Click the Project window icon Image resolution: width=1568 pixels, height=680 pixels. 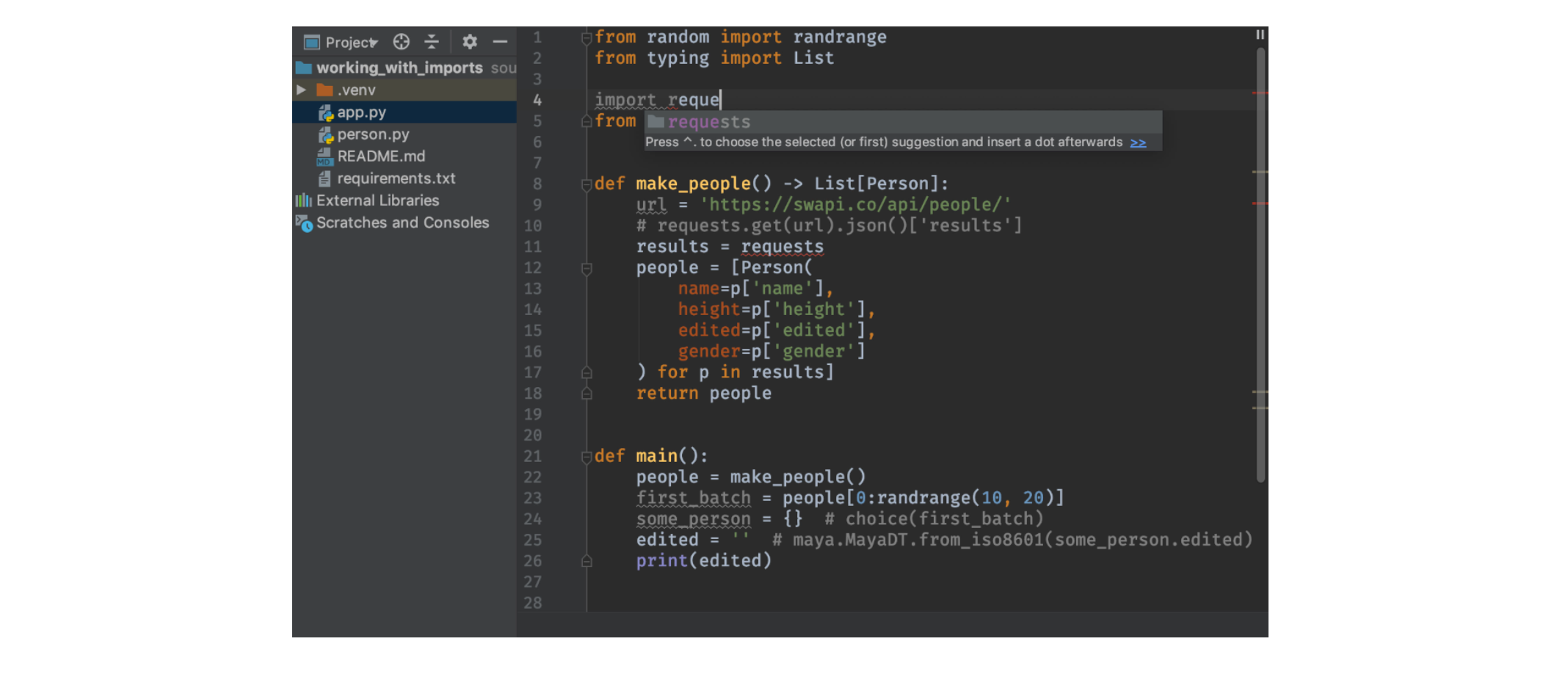coord(312,43)
